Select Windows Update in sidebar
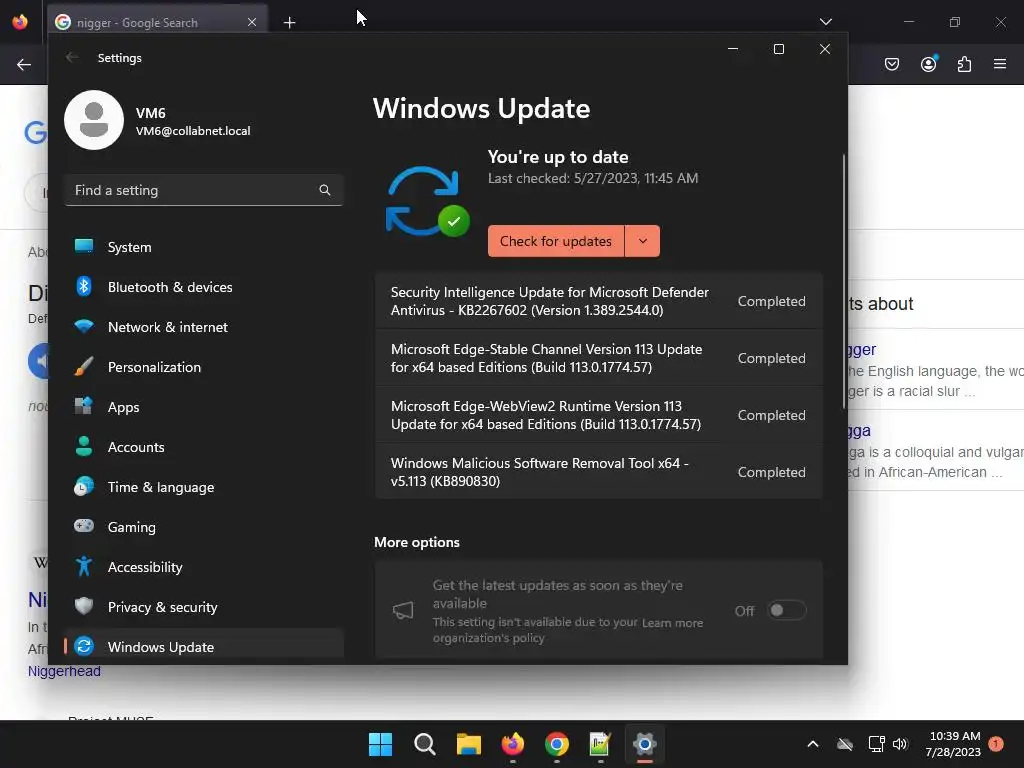The width and height of the screenshot is (1024, 768). (204, 647)
